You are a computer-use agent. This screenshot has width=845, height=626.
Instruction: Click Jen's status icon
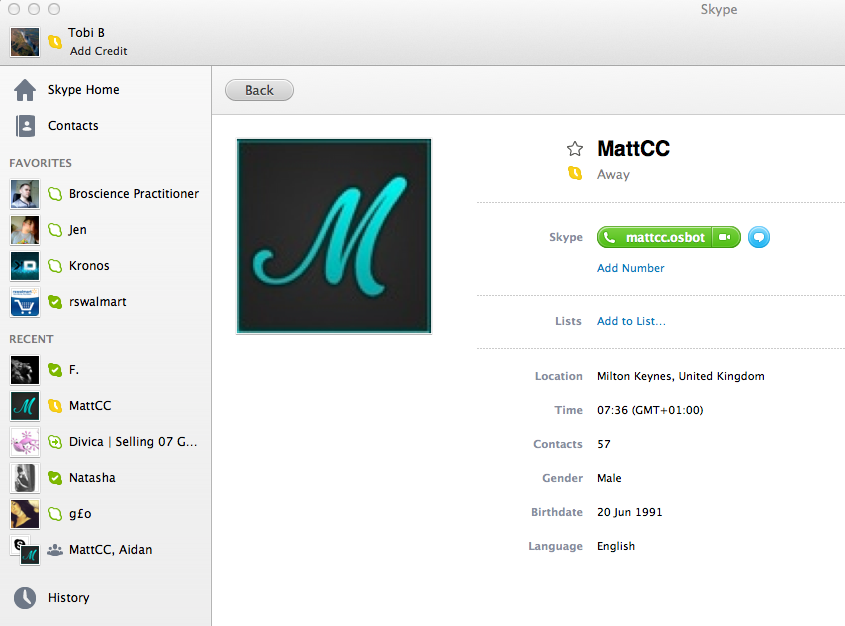[55, 230]
